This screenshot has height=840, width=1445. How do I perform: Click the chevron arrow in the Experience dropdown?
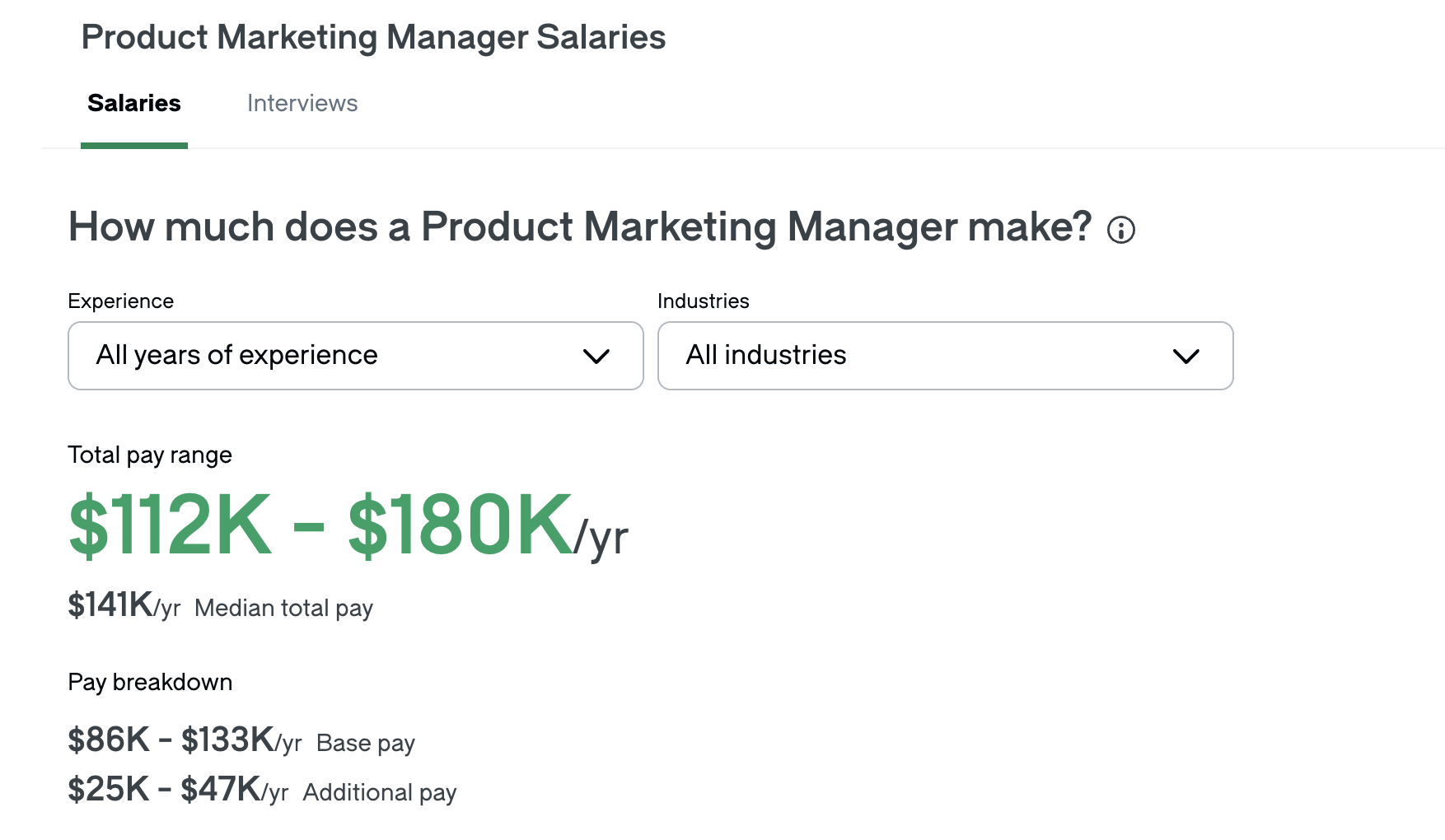596,356
